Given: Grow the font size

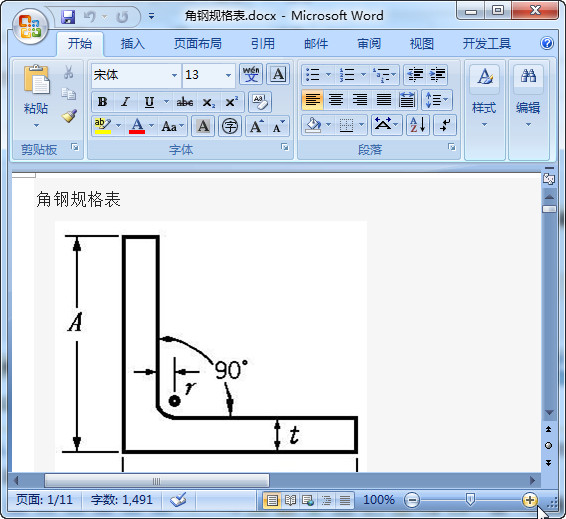Looking at the screenshot, I should (x=257, y=126).
